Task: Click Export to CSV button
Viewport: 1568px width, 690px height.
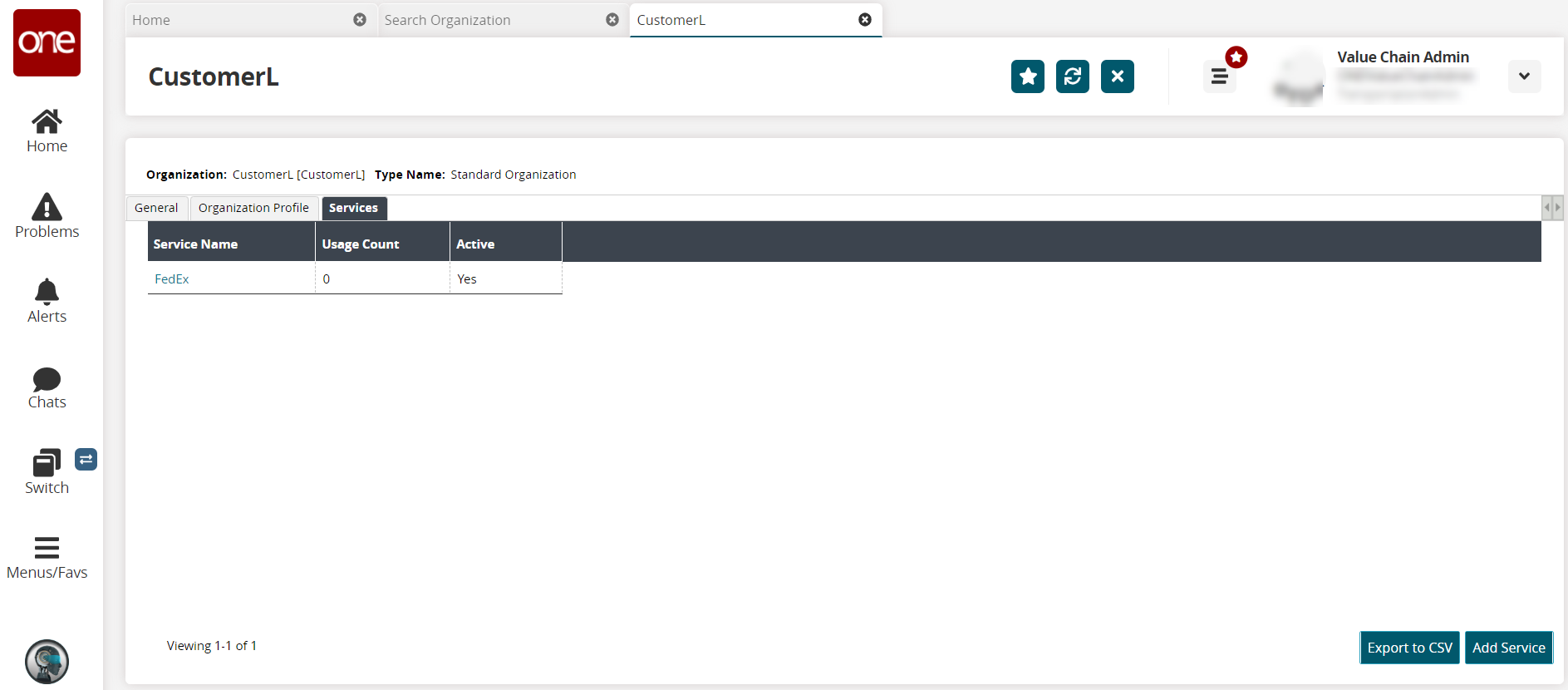Action: tap(1409, 648)
